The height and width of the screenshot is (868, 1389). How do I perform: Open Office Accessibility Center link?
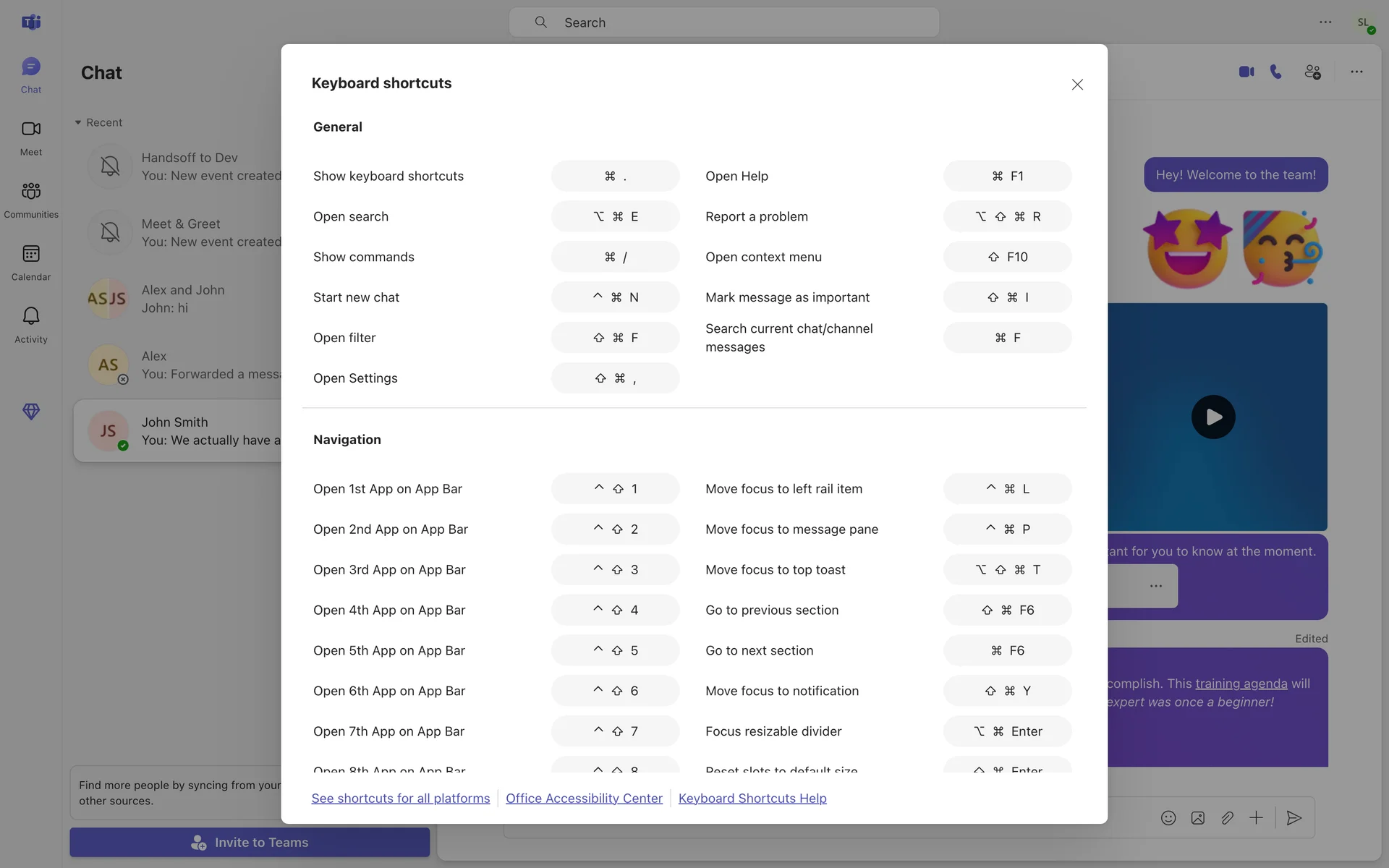tap(584, 798)
